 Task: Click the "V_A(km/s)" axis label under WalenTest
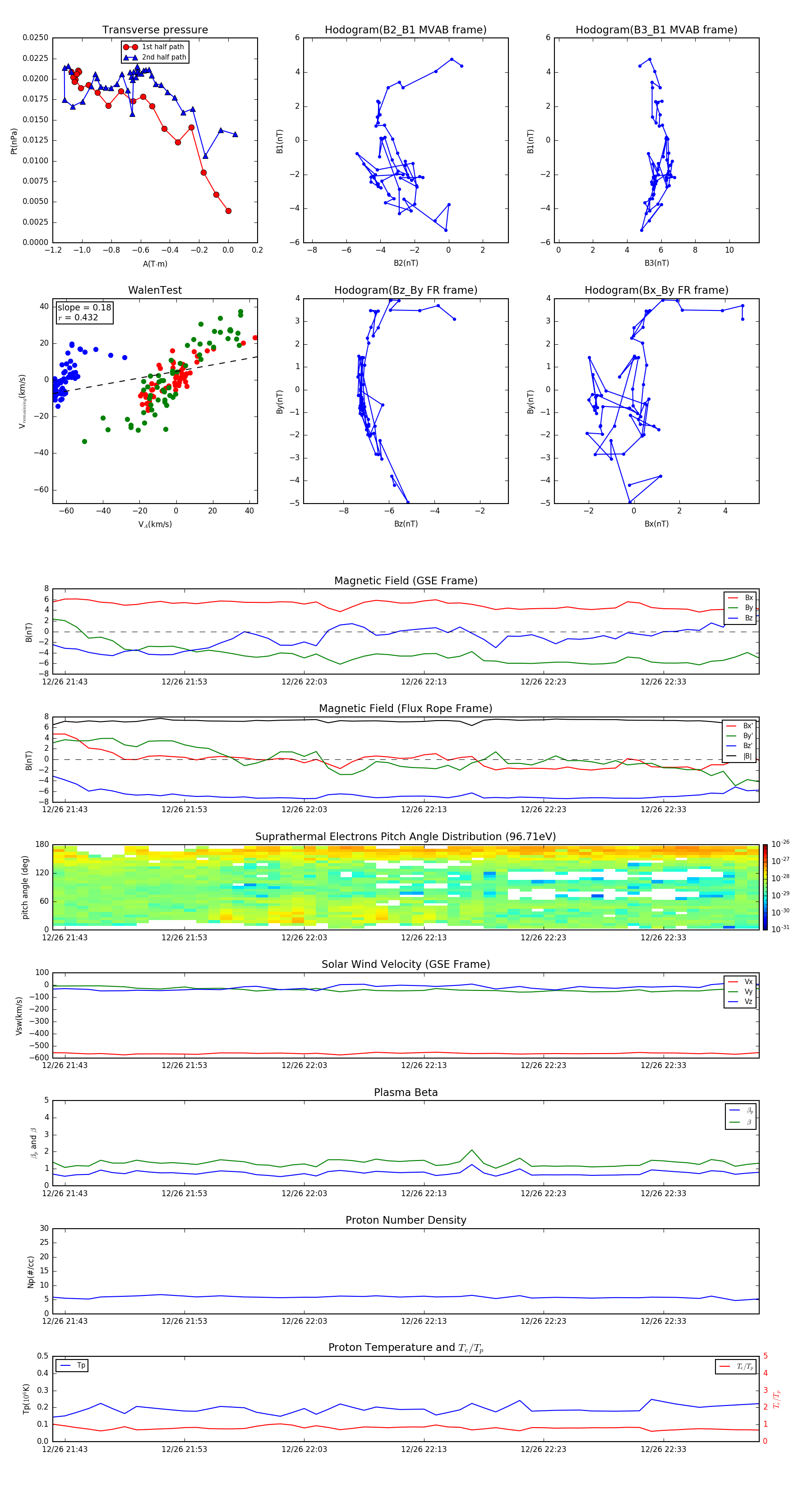(155, 524)
